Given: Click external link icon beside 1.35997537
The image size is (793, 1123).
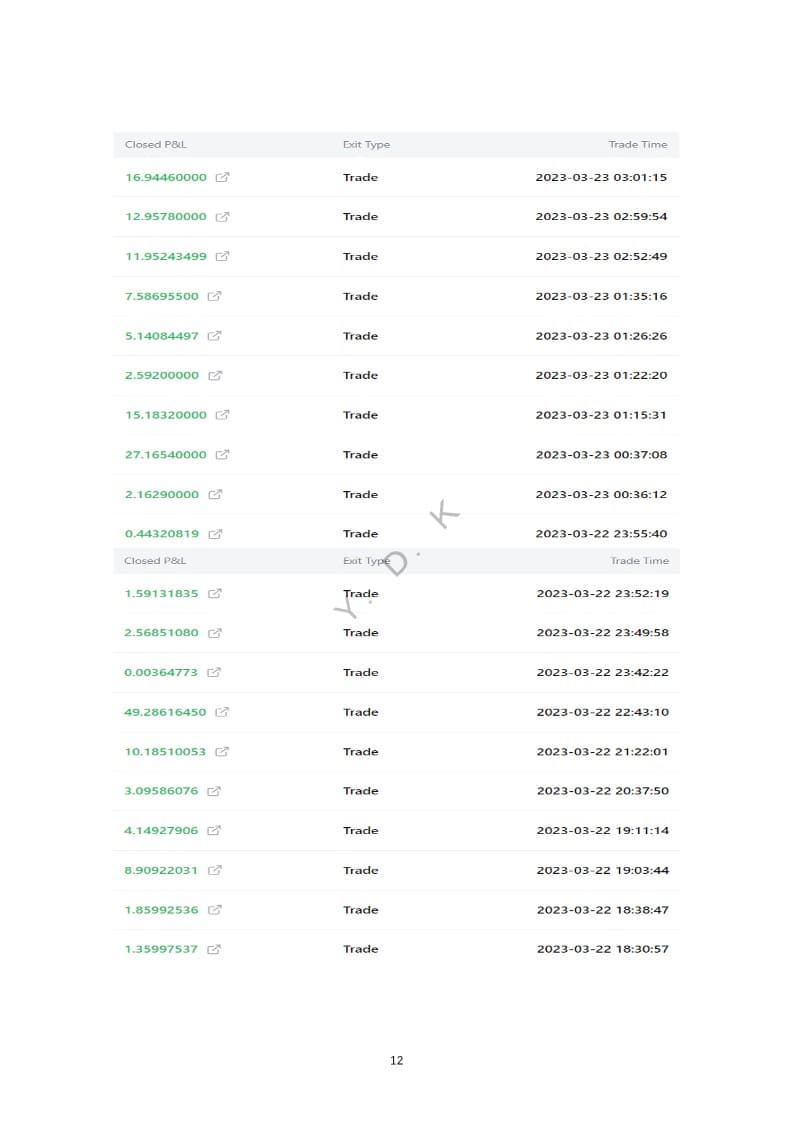Looking at the screenshot, I should 214,950.
